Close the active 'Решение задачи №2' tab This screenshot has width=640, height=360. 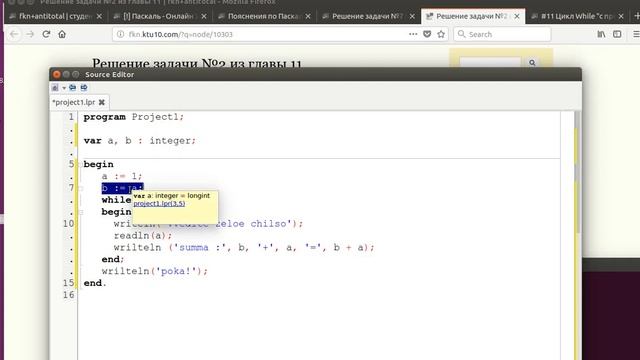(517, 16)
